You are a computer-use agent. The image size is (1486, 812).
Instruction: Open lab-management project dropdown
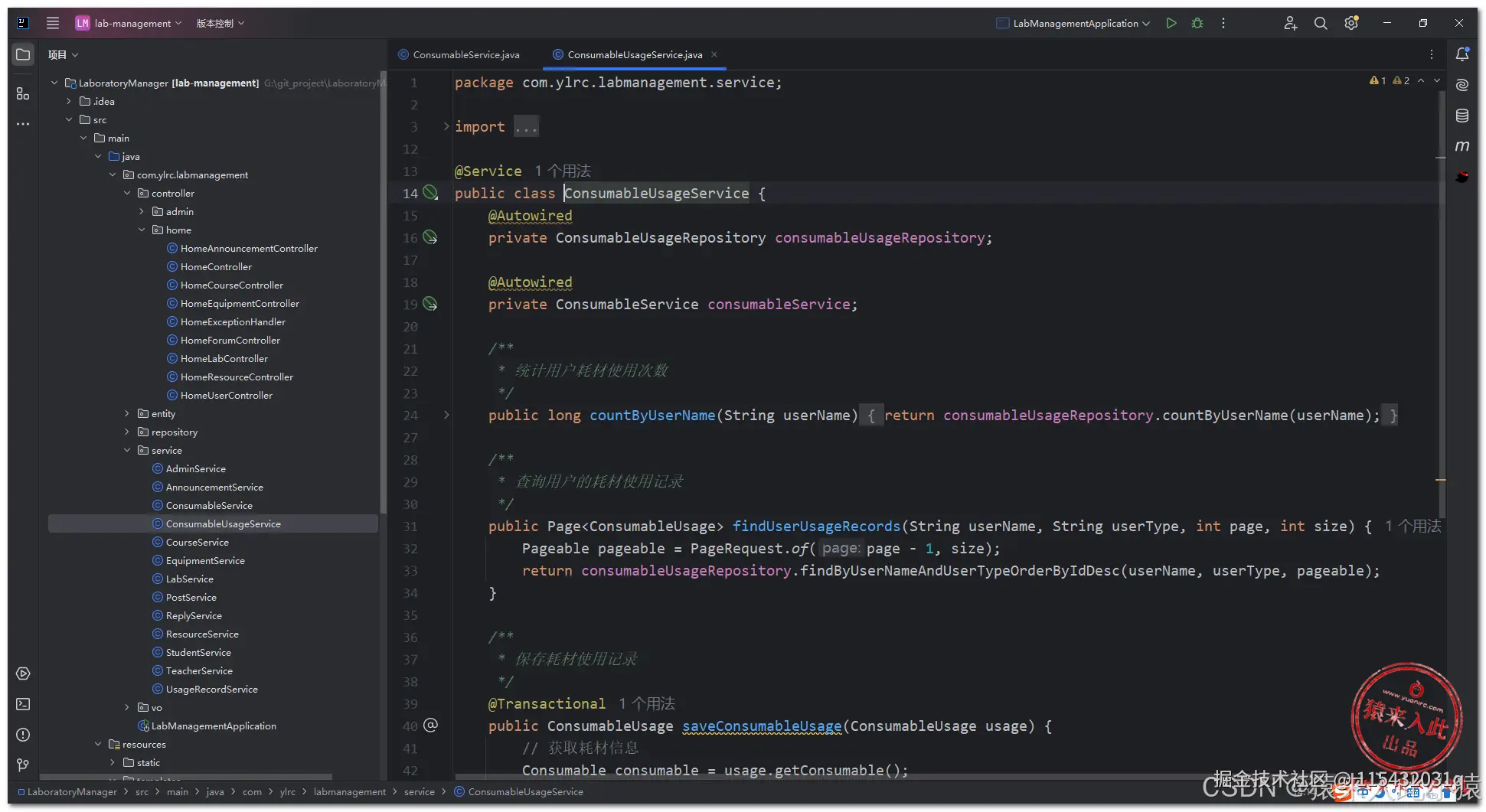coord(129,23)
